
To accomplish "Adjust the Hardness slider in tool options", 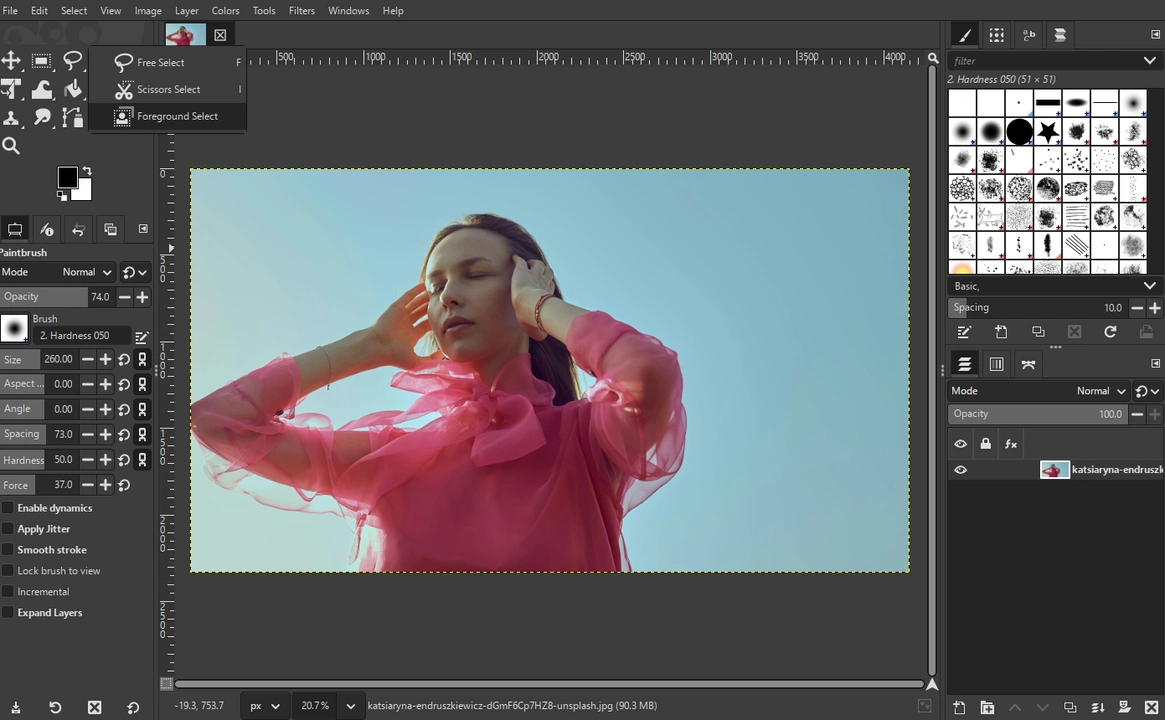I will tap(38, 460).
